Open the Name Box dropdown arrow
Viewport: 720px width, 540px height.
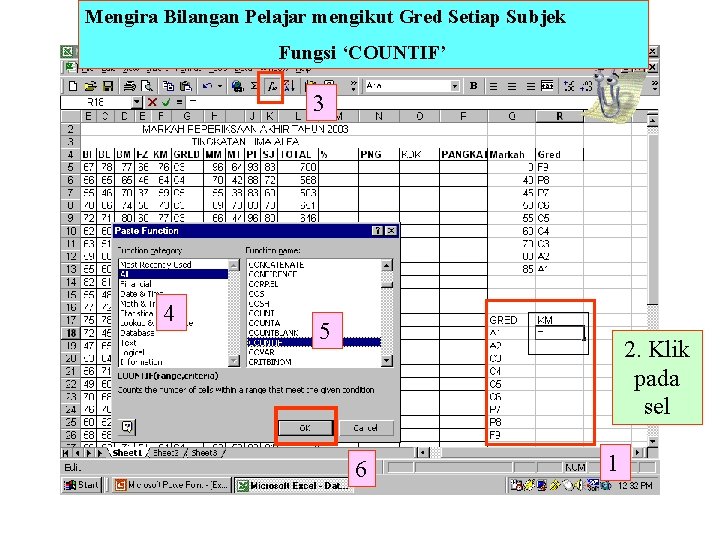click(137, 102)
